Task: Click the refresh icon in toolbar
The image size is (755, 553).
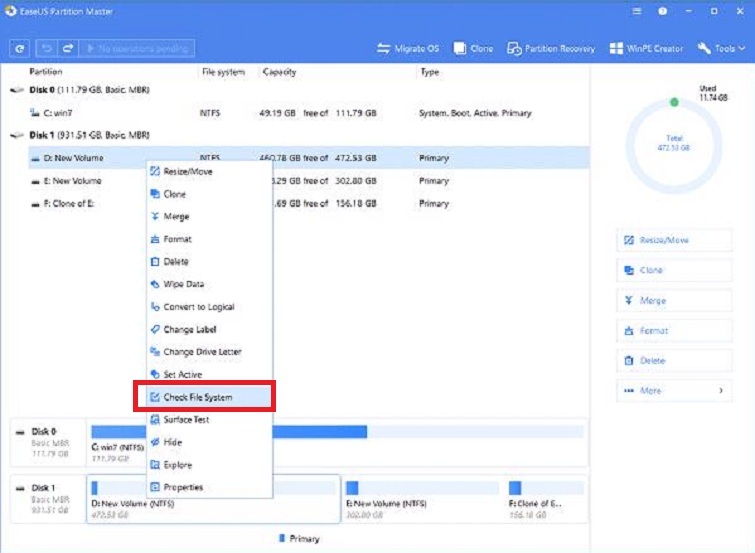Action: tap(19, 48)
